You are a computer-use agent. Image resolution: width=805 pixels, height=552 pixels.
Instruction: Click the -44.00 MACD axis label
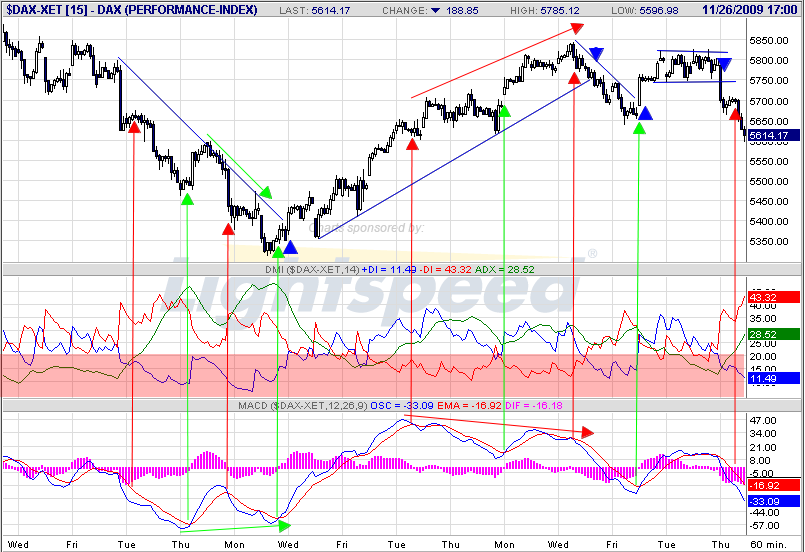pyautogui.click(x=764, y=512)
